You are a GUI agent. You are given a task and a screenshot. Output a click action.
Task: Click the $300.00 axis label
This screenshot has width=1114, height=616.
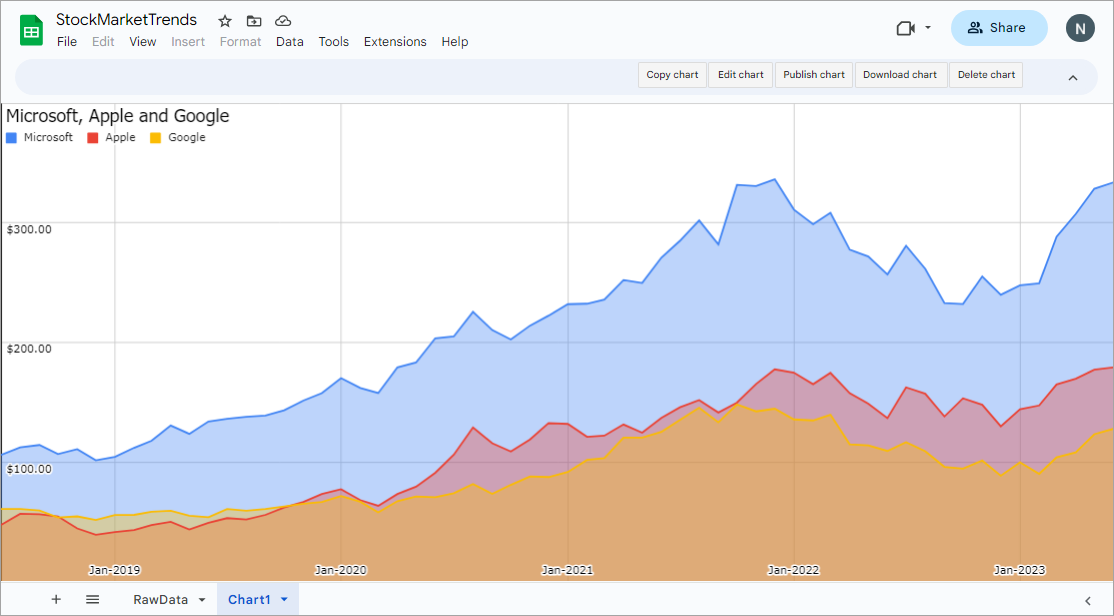tap(29, 229)
